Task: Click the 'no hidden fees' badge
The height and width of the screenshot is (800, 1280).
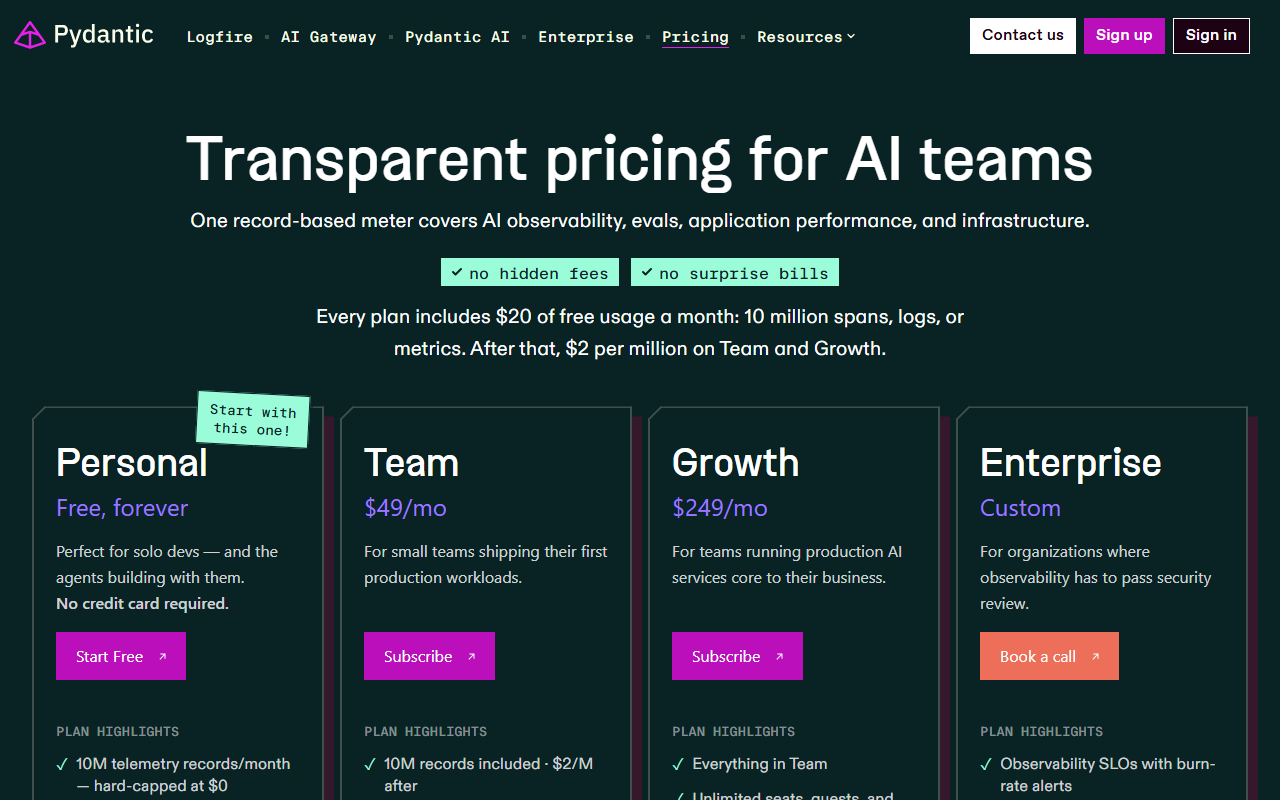Action: pyautogui.click(x=530, y=273)
